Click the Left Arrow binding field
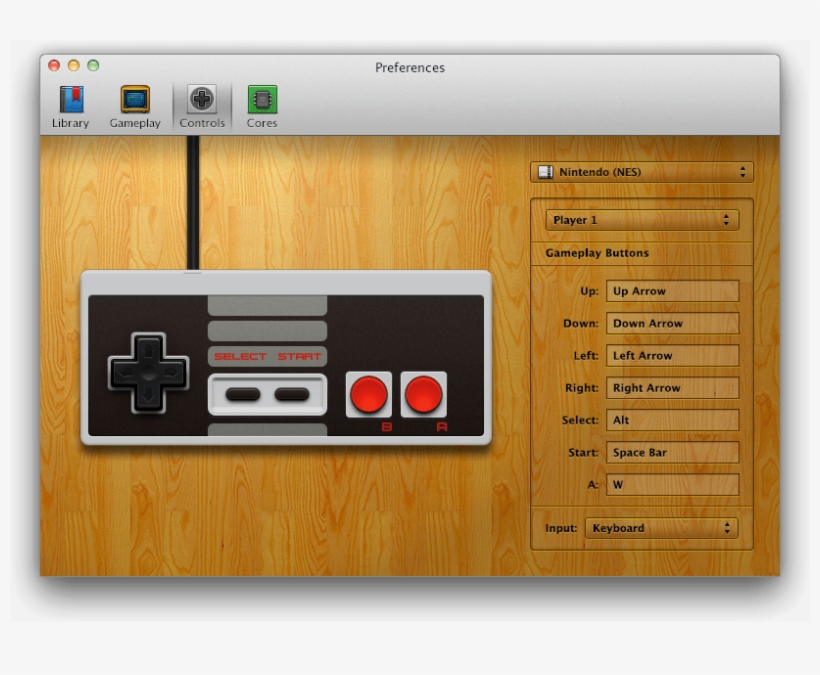The width and height of the screenshot is (820, 675). coord(672,355)
